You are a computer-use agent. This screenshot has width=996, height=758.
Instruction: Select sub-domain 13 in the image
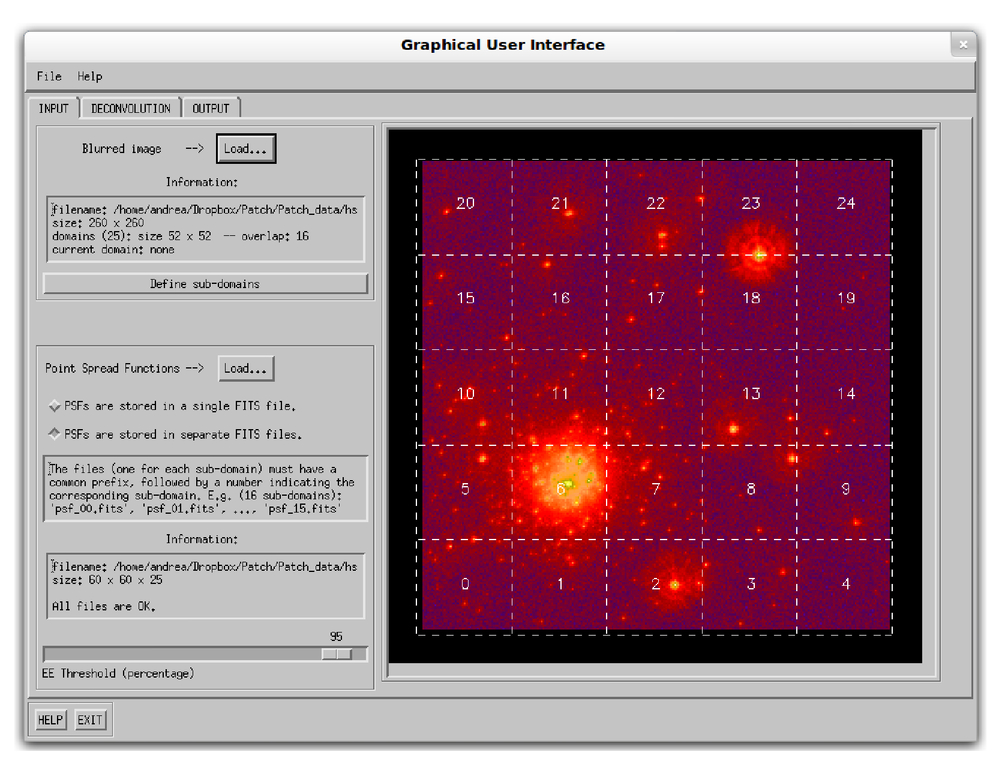point(750,397)
